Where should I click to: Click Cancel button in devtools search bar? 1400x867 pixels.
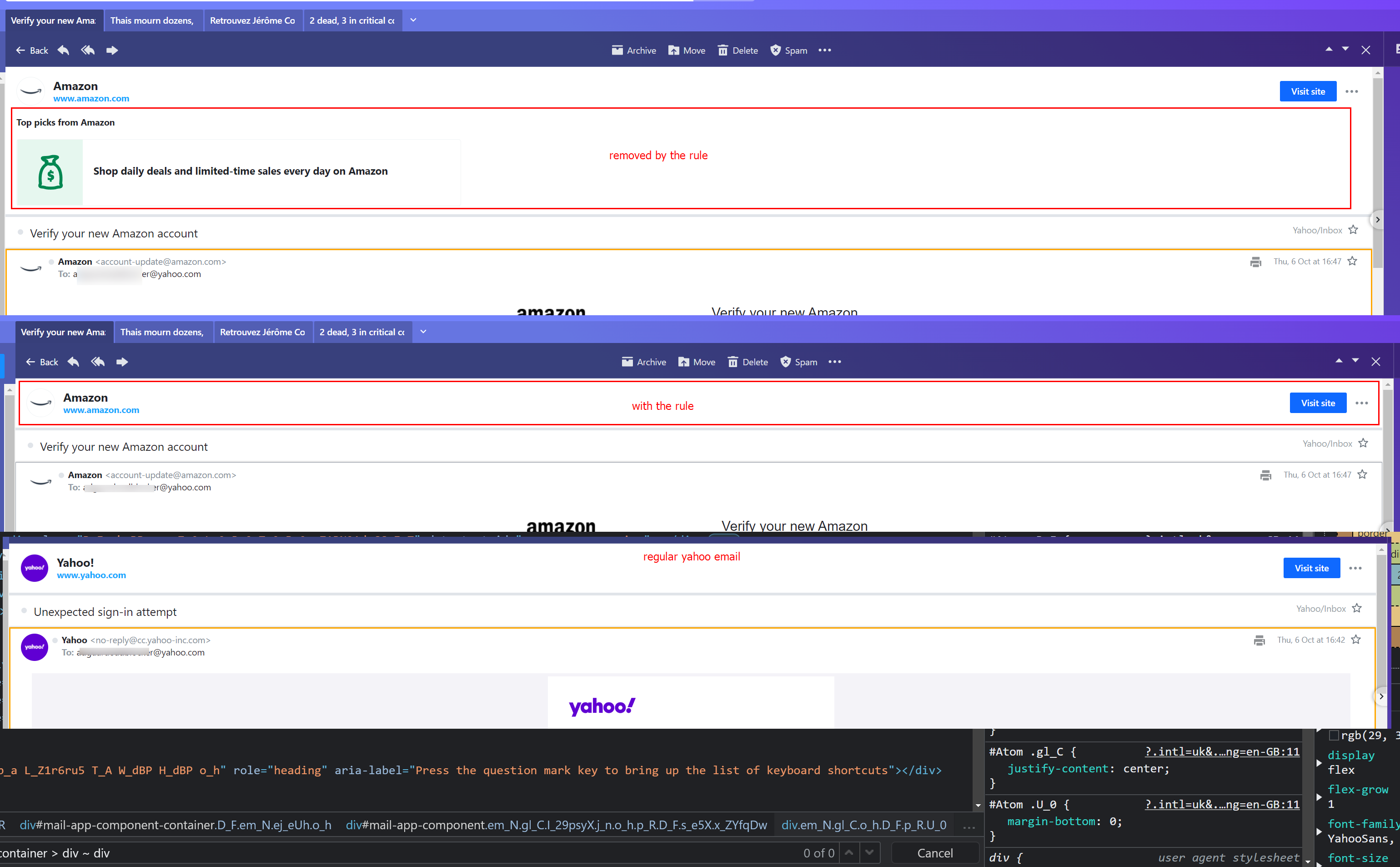click(935, 852)
